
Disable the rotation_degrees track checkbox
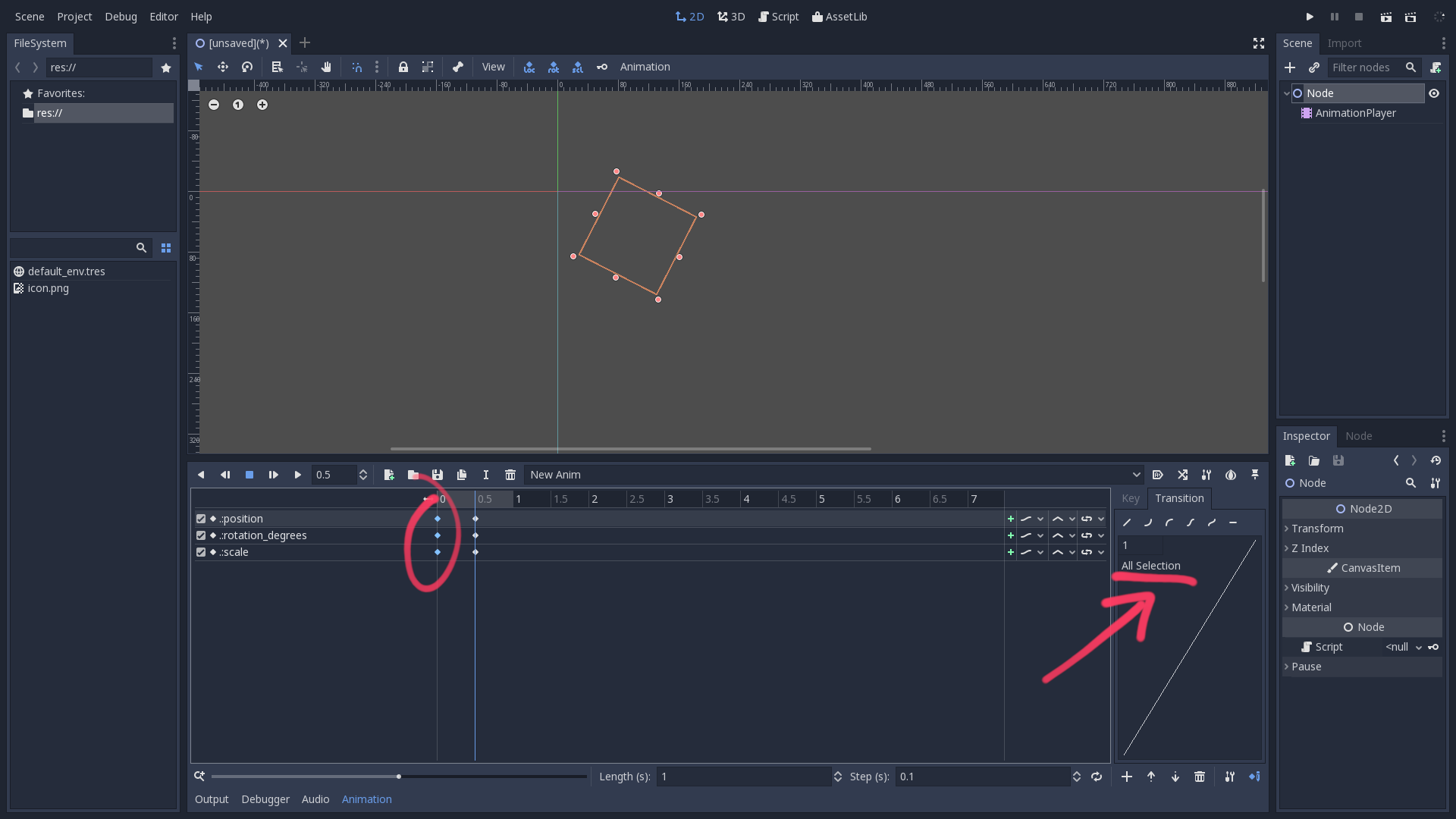pyautogui.click(x=200, y=535)
